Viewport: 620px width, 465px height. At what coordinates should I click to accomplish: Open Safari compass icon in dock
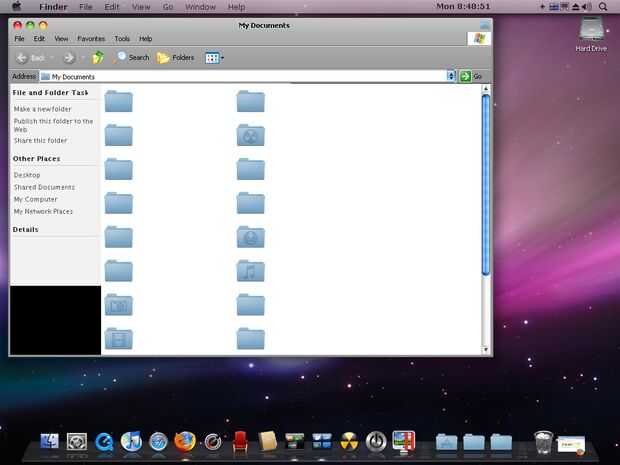[158, 442]
